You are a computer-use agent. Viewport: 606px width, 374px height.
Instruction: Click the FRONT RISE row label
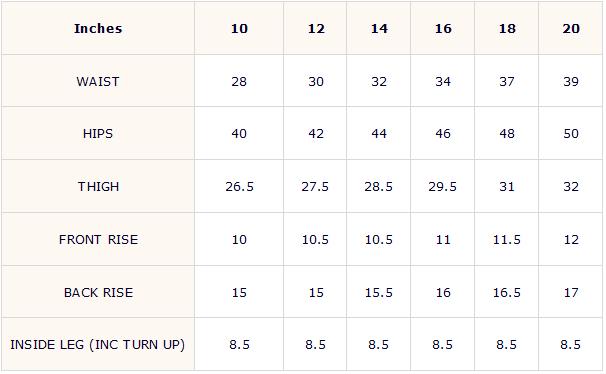point(99,240)
